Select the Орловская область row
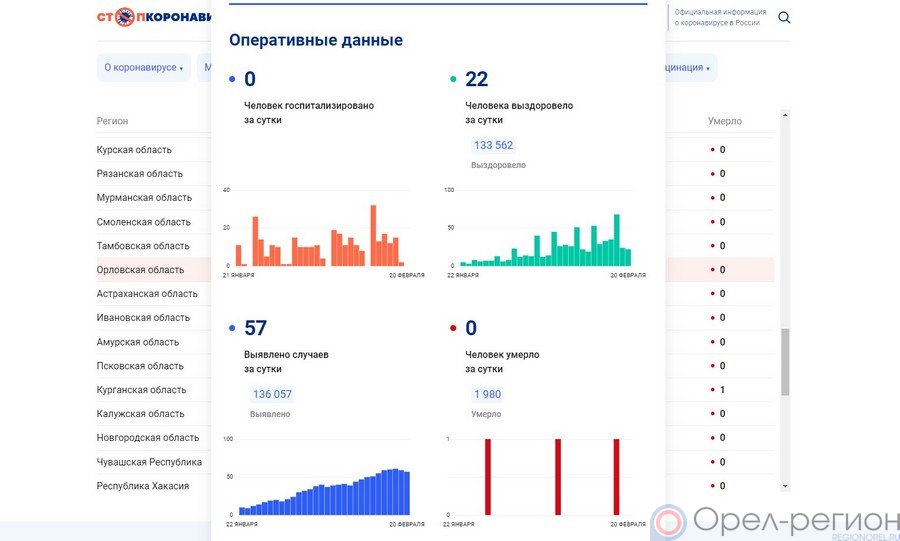The image size is (900, 541). [x=140, y=270]
